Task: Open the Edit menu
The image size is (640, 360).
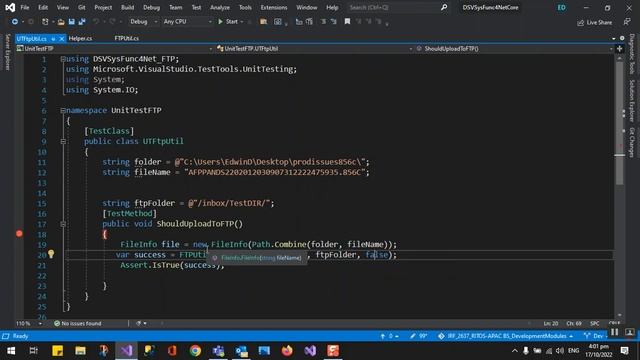Action: 43,7
